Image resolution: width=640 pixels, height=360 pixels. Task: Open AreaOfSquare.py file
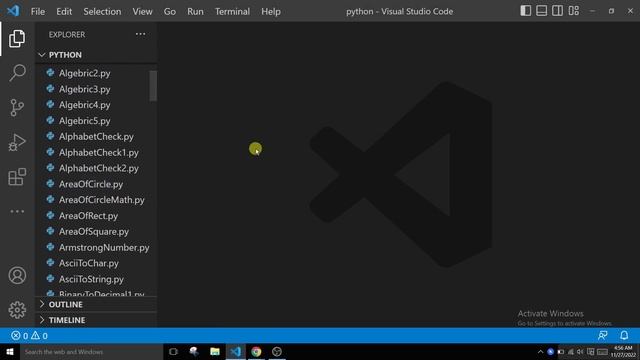[x=93, y=232]
